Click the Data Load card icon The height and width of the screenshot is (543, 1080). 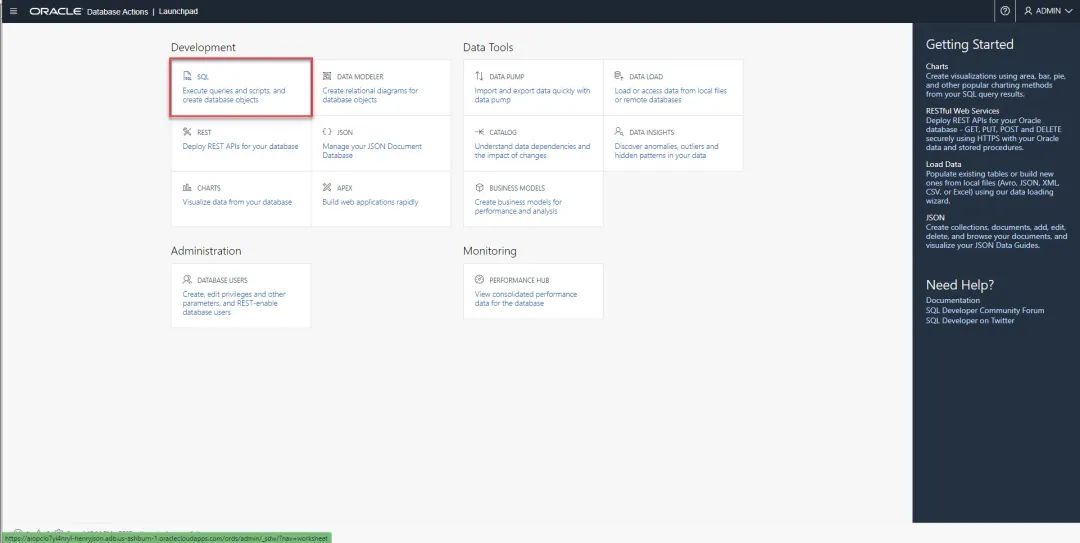pyautogui.click(x=619, y=76)
